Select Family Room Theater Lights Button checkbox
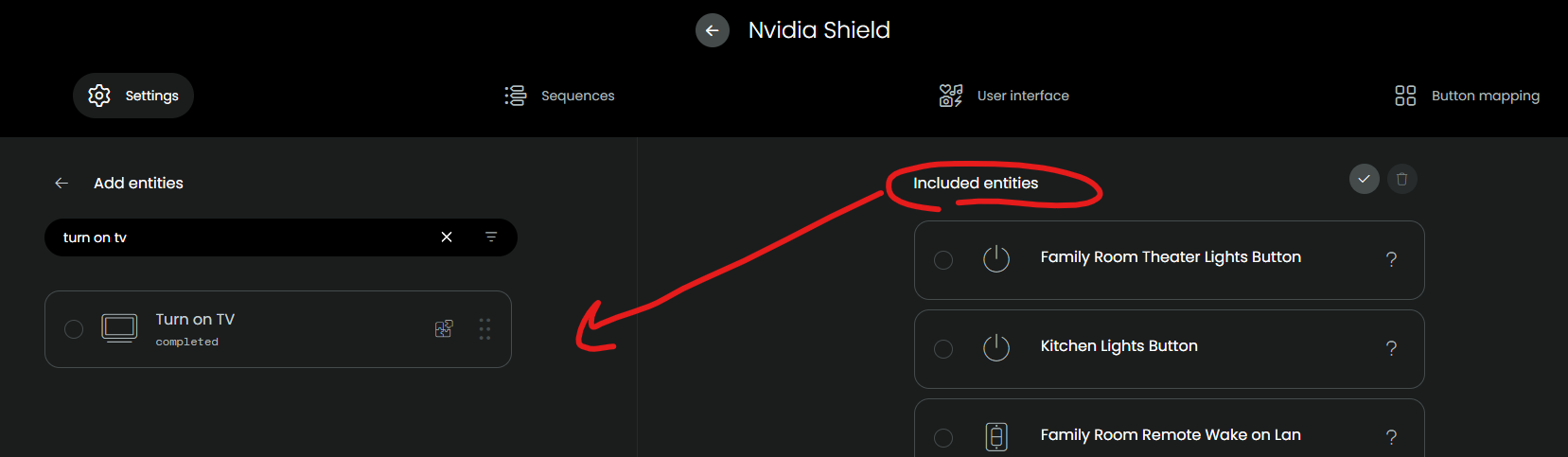The image size is (1568, 457). pos(943,260)
